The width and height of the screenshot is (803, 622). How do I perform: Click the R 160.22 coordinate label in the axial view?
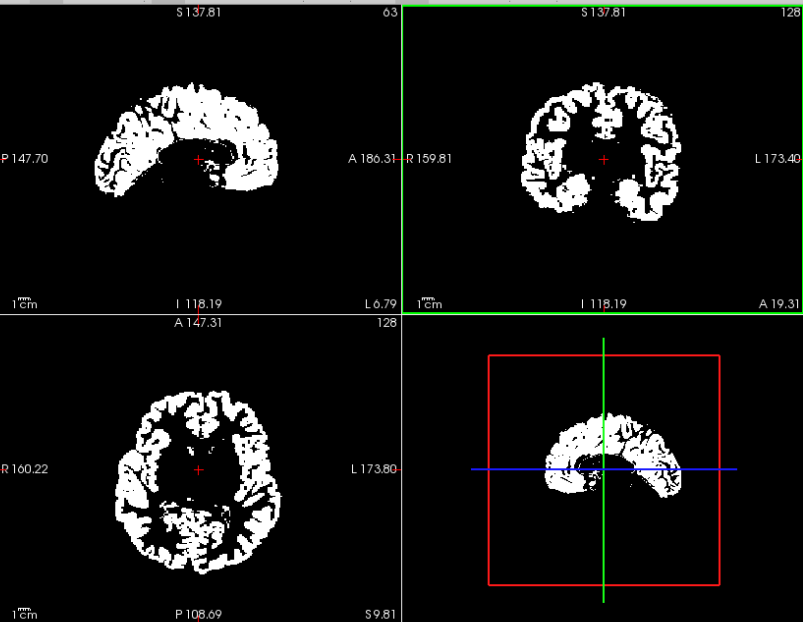(23, 468)
